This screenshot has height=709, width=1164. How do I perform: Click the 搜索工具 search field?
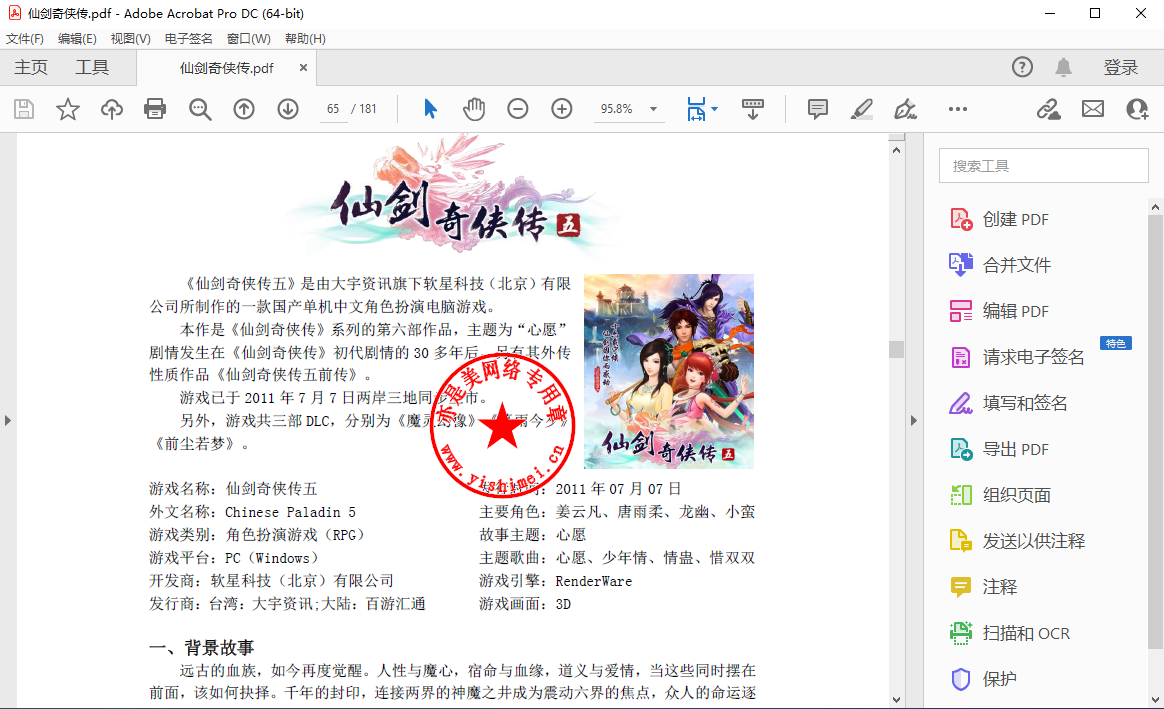(x=1043, y=166)
